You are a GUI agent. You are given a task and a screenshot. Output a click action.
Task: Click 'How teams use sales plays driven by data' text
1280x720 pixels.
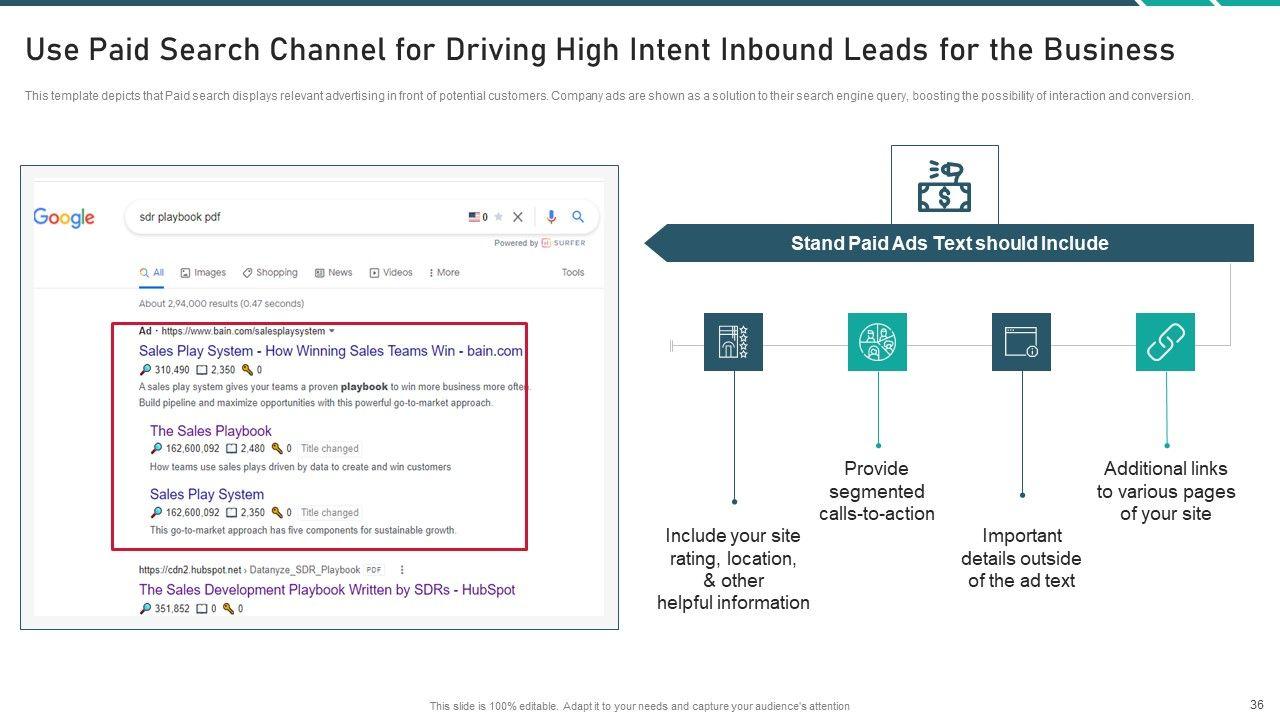pos(300,467)
